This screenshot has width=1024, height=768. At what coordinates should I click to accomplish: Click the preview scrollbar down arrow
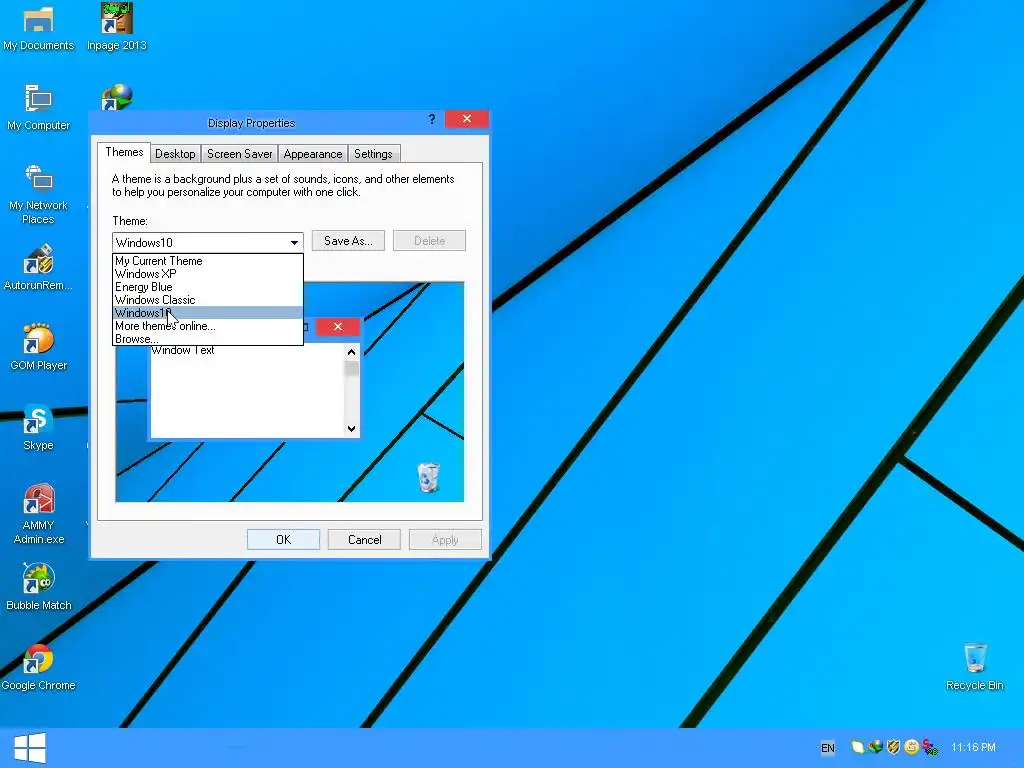point(351,428)
